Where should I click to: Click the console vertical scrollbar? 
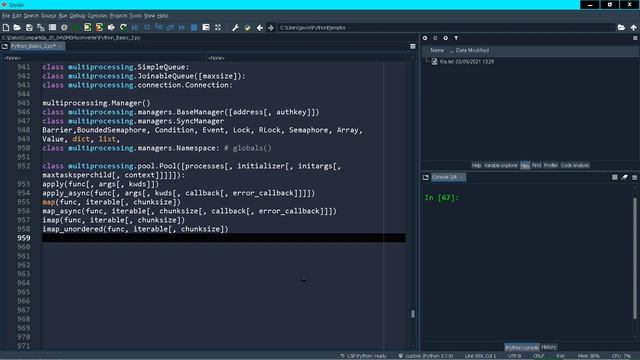(x=635, y=258)
